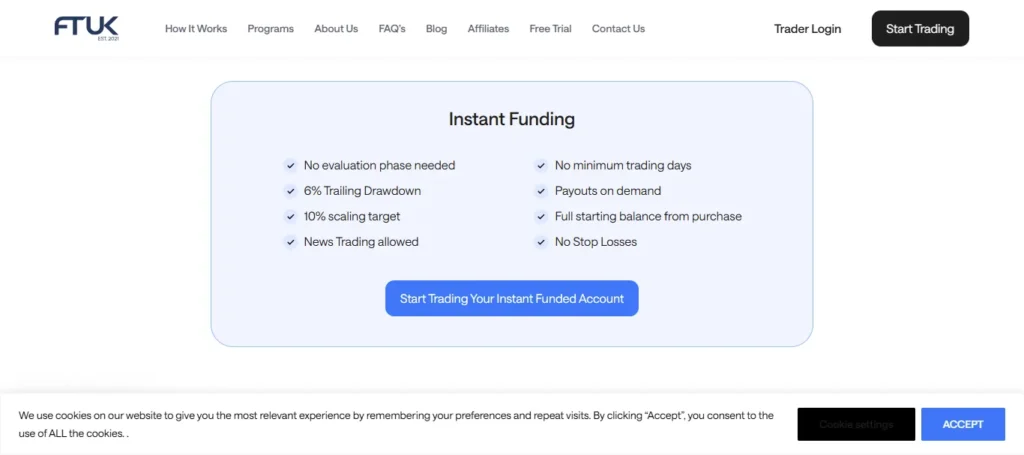
Task: Open the How It Works page
Action: (196, 29)
